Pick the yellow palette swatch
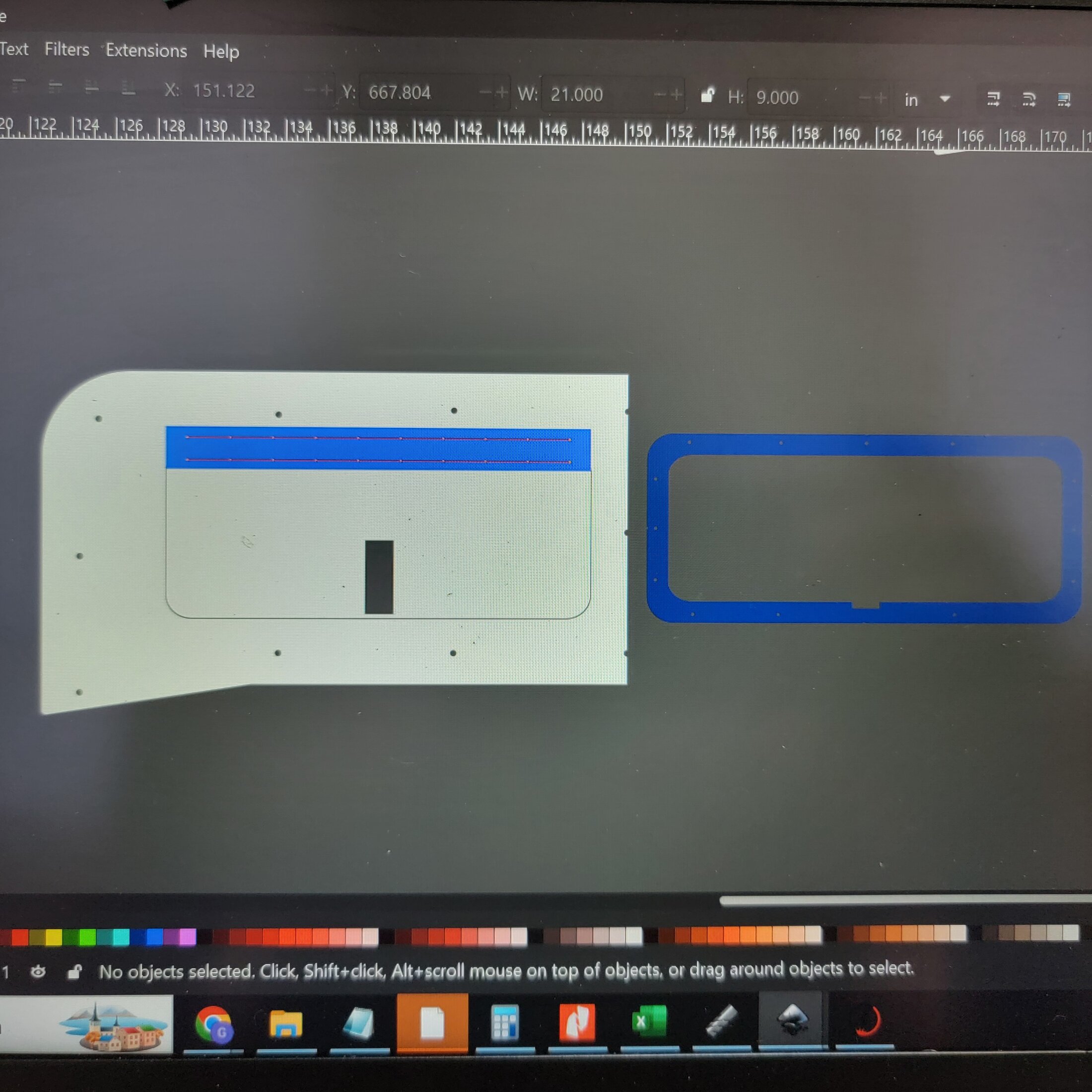1092x1092 pixels. (54, 937)
